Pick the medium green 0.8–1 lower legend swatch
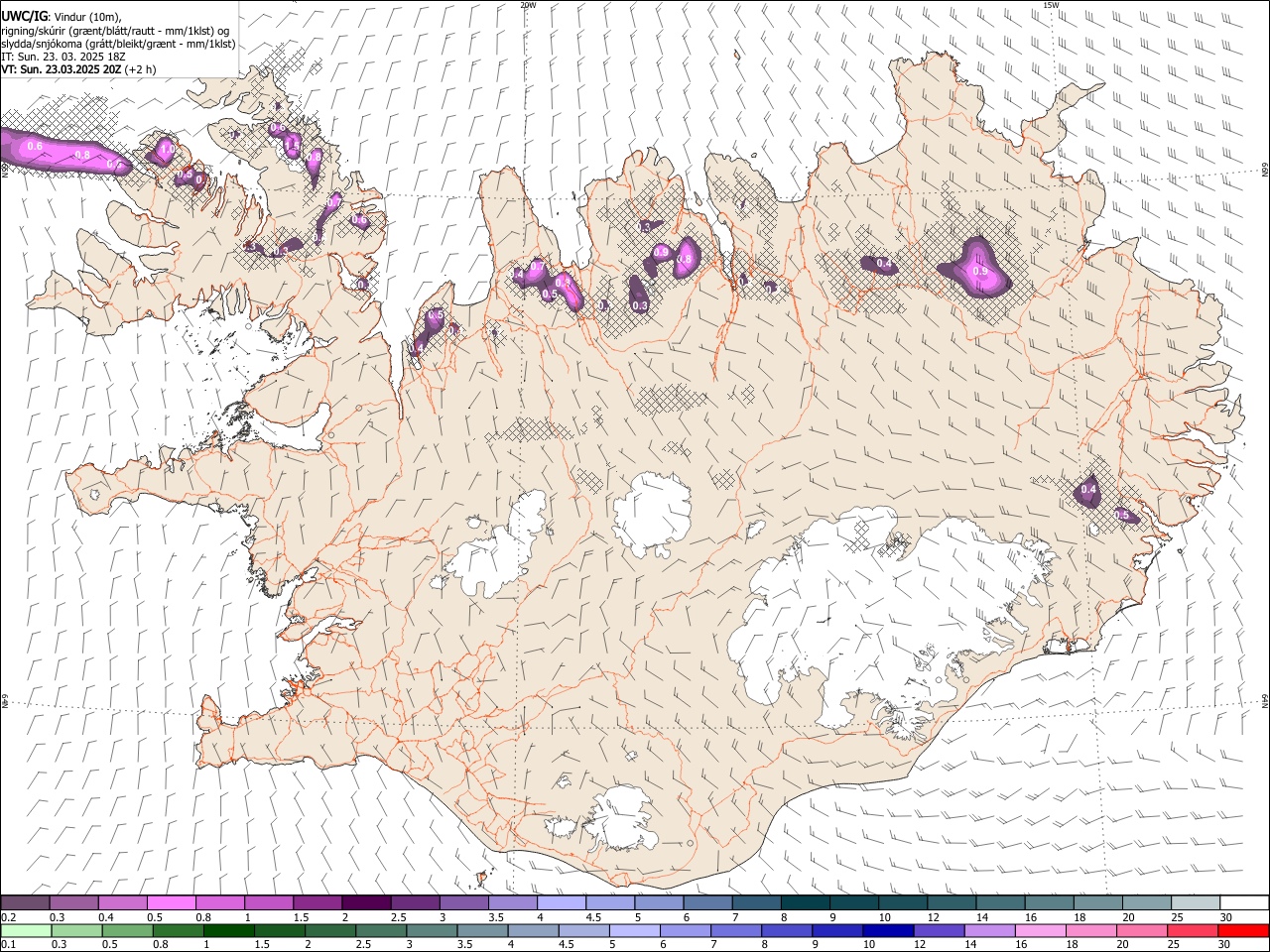 178,930
